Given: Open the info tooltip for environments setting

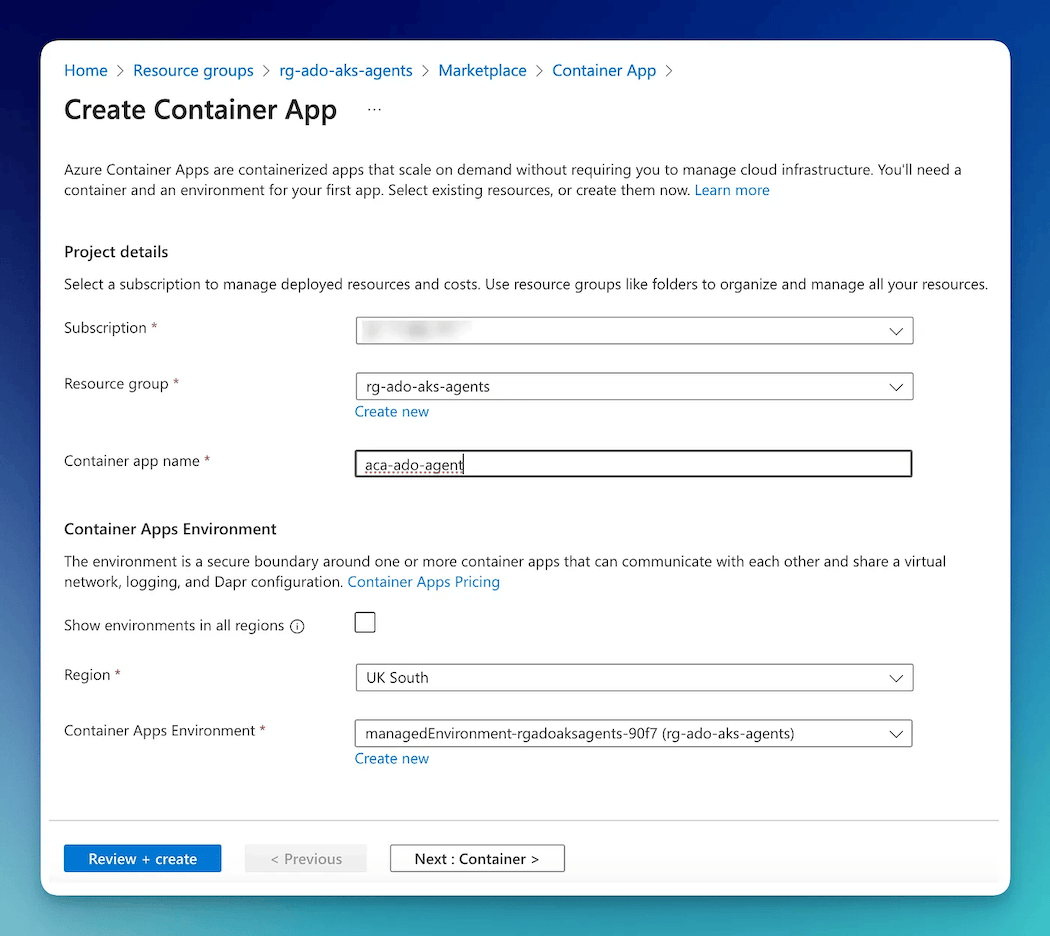Looking at the screenshot, I should click(x=297, y=626).
